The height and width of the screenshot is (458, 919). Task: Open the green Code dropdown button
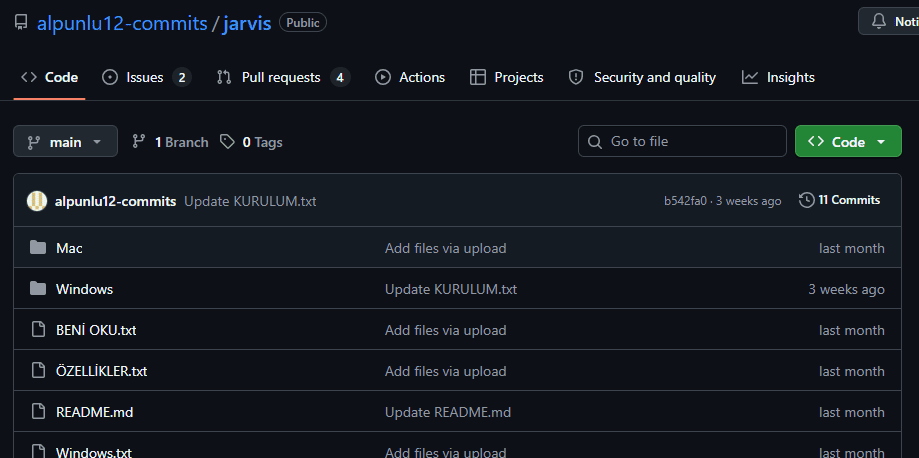tap(848, 141)
